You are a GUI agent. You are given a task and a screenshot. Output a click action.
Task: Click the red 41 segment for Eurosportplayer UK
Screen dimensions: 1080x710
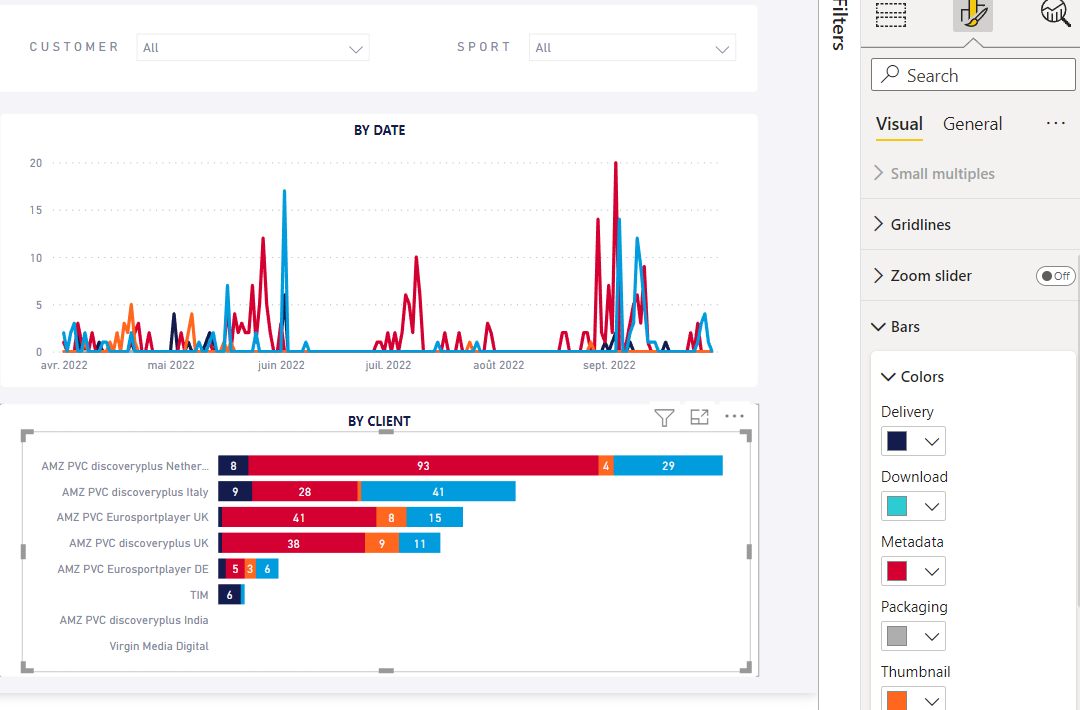click(299, 517)
